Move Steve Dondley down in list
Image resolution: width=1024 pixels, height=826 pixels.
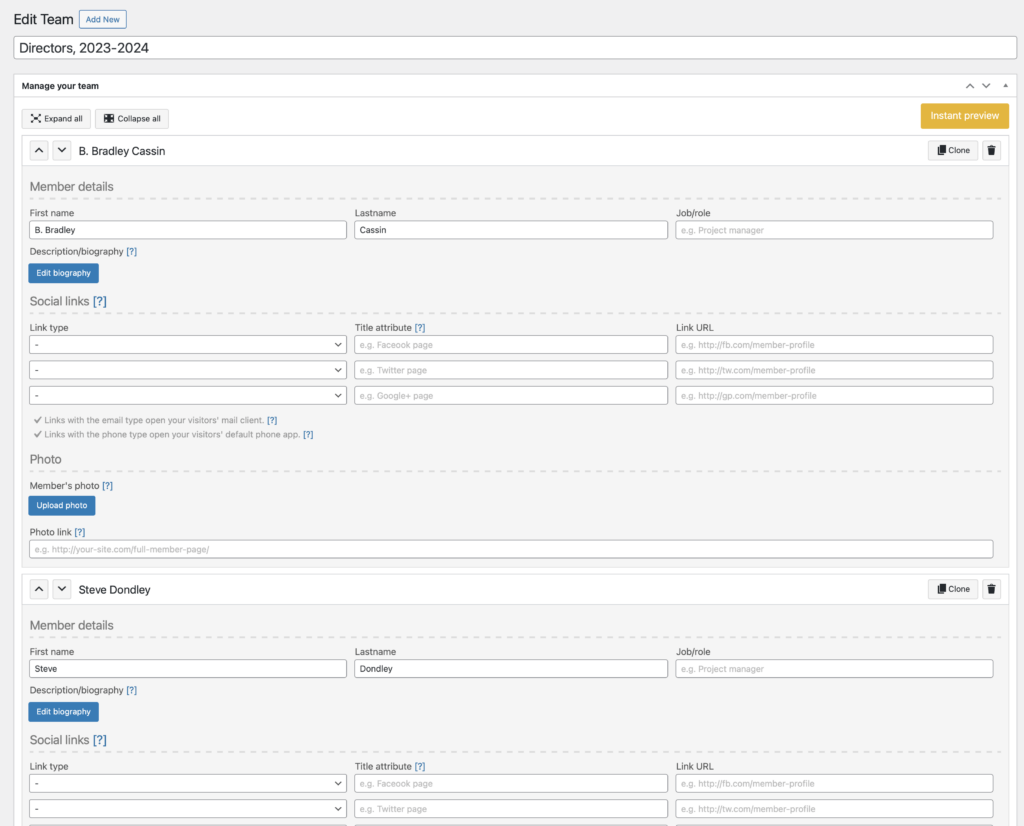(61, 589)
